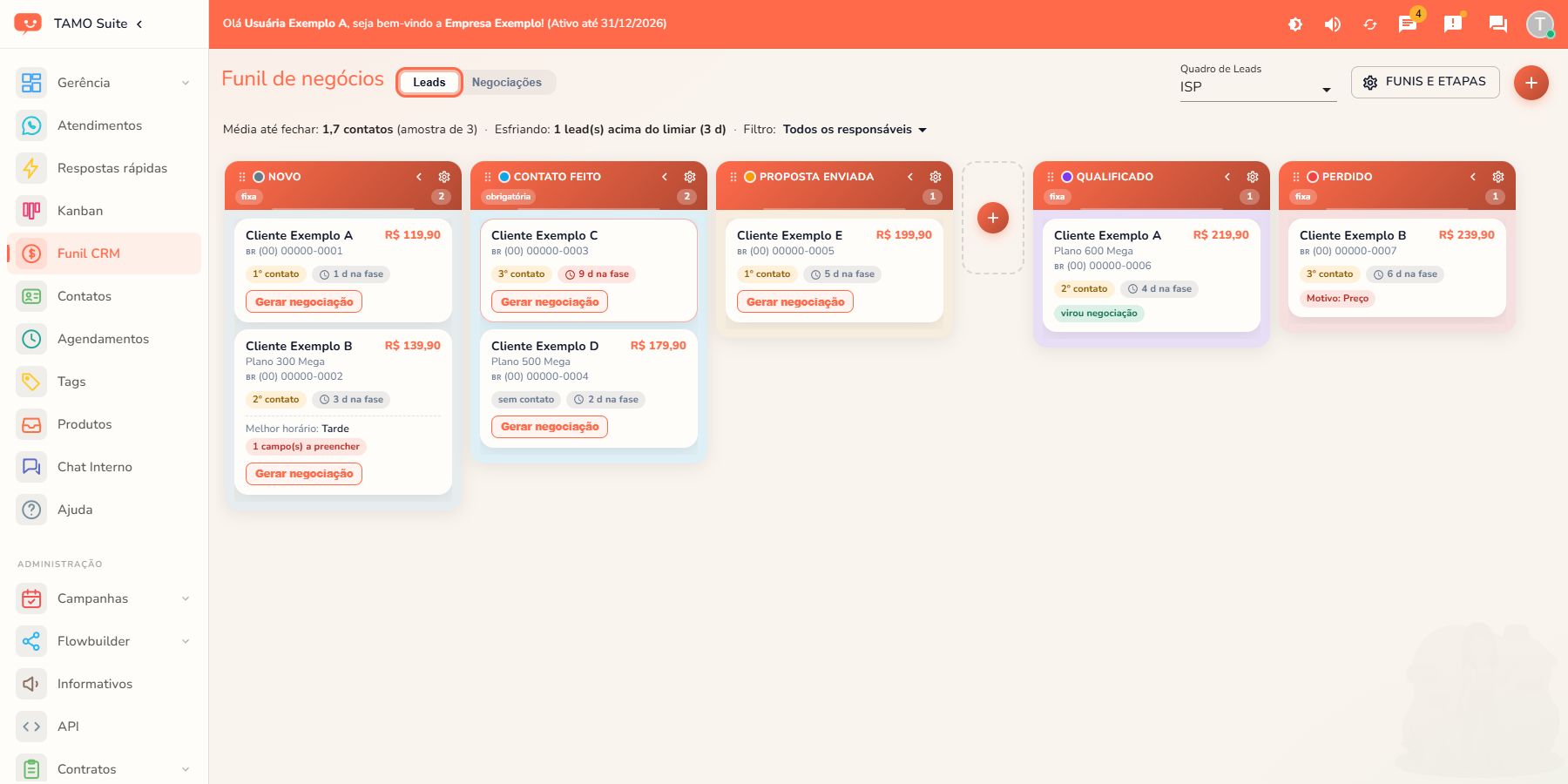Open settings gear of NOVO column
The height and width of the screenshot is (784, 1568).
tap(444, 177)
